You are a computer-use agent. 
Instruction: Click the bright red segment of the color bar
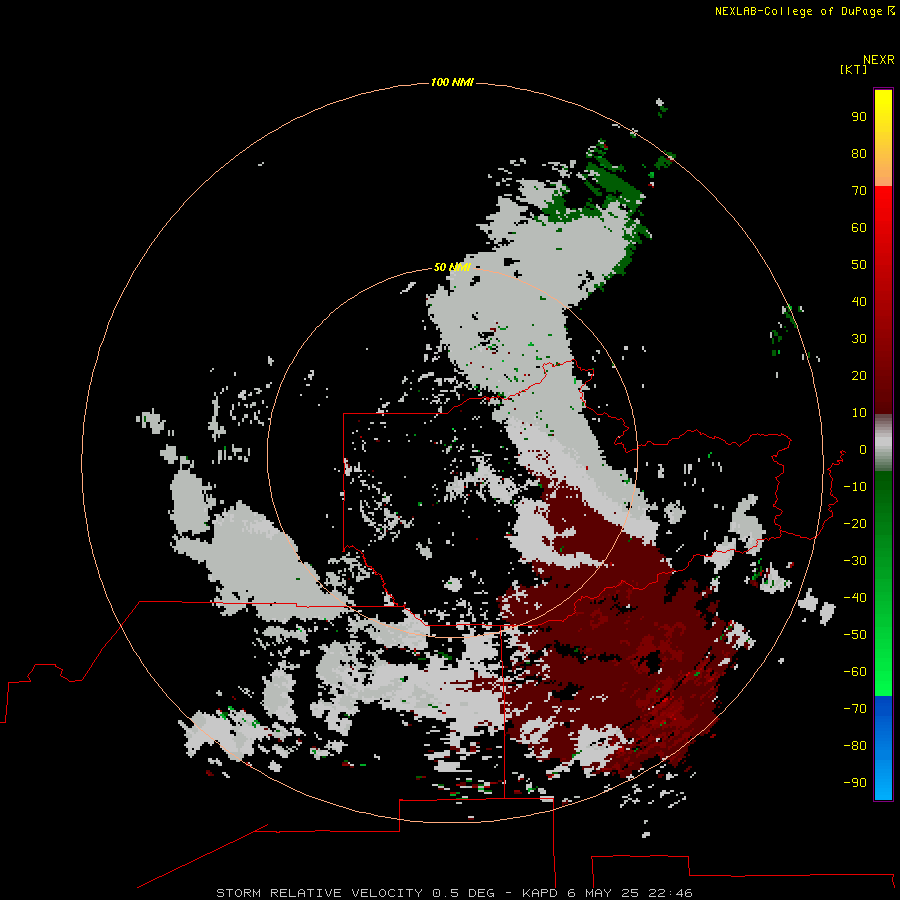(883, 201)
